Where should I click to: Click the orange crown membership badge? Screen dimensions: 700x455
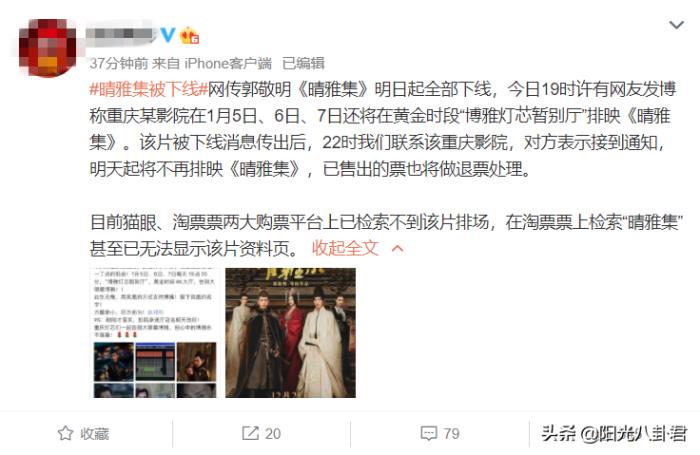click(x=189, y=35)
